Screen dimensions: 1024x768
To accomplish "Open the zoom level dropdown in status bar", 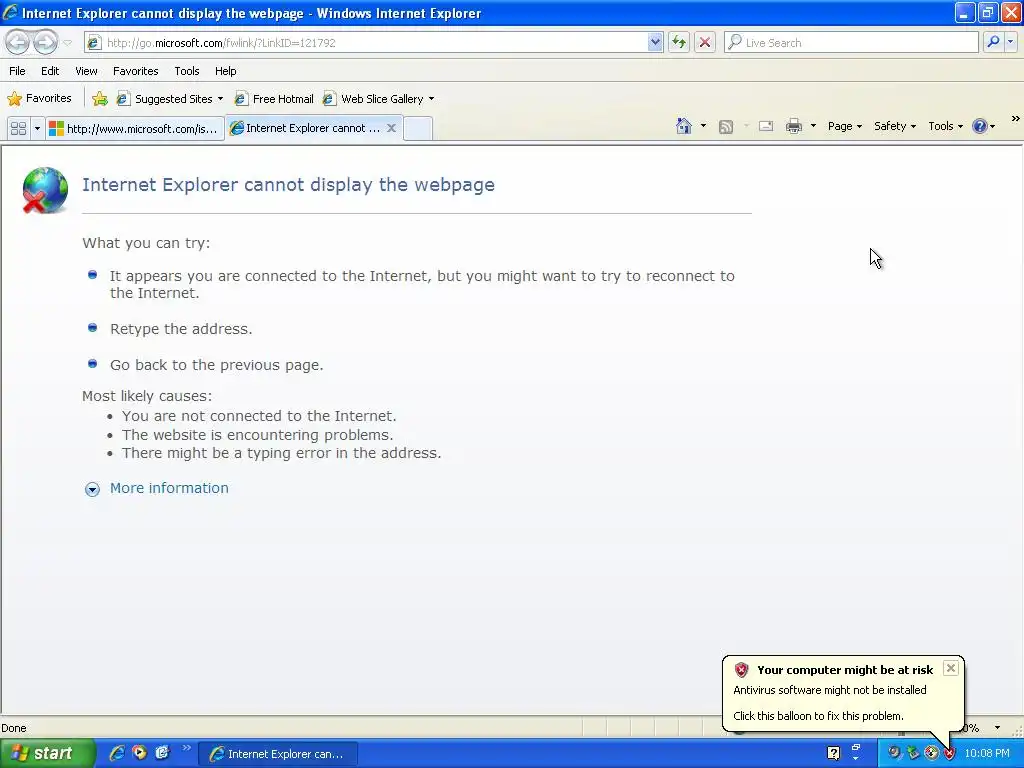I will [997, 728].
